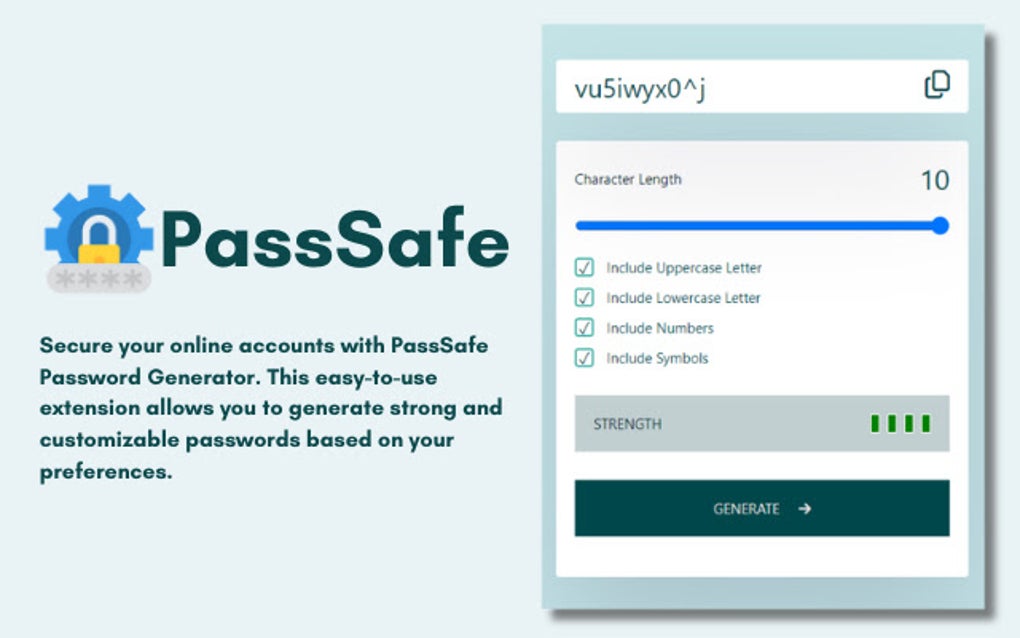Uncheck the Include Symbols checkbox
Viewport: 1020px width, 638px height.
click(584, 358)
